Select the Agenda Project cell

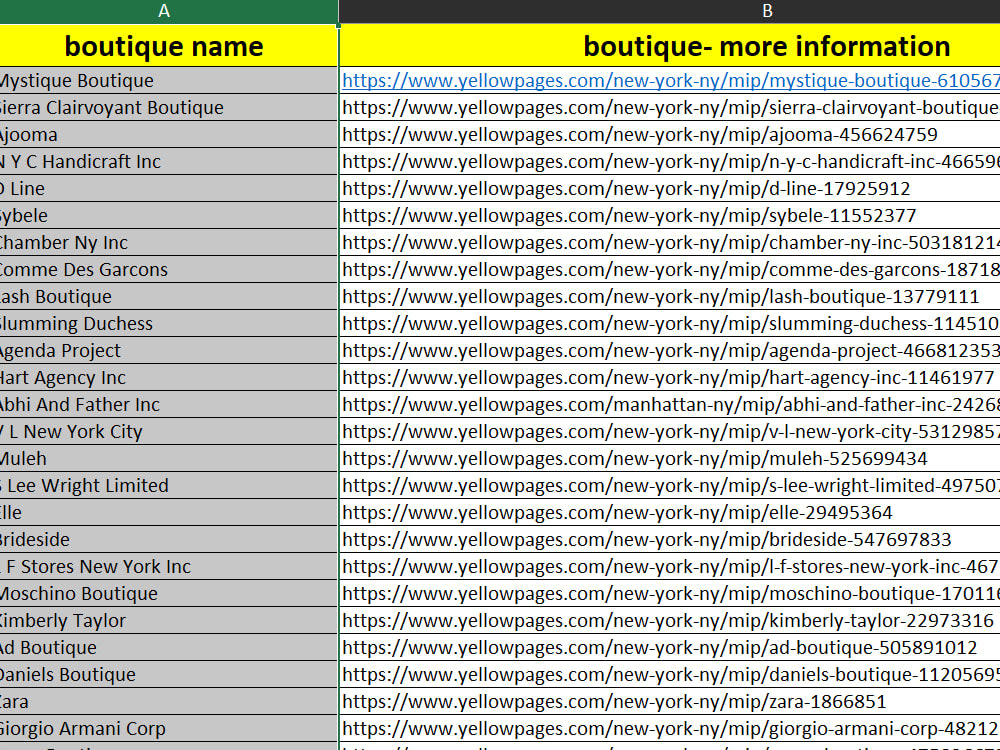pyautogui.click(x=168, y=350)
